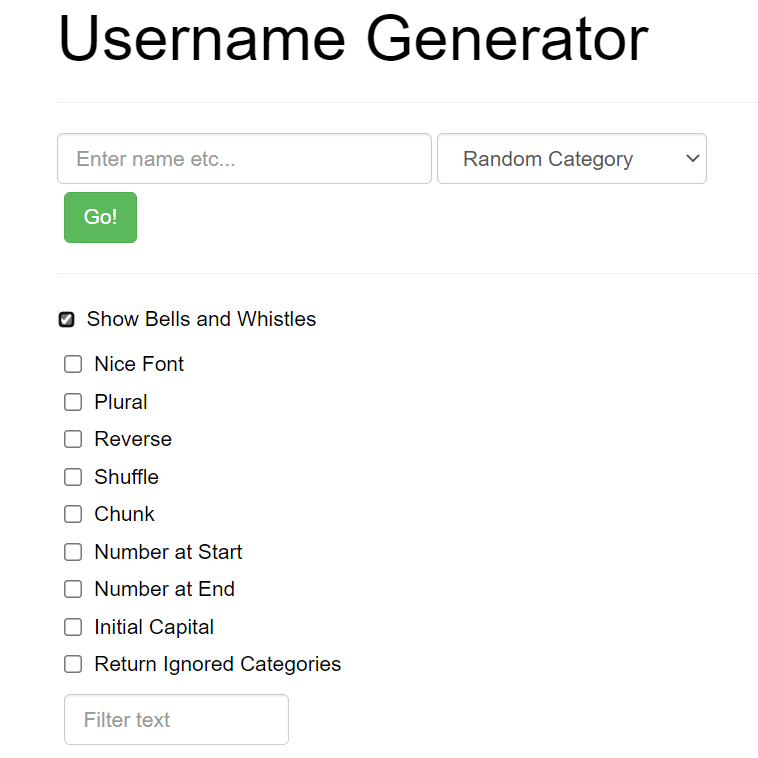Click the Username Generator page heading
Screen dimensions: 758x758
353,39
